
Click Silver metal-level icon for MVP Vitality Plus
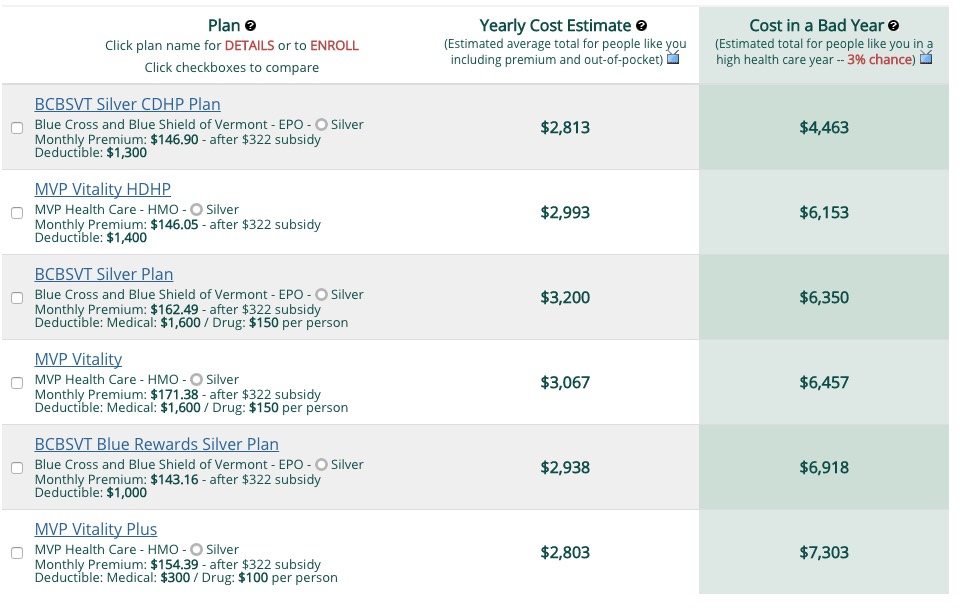point(196,550)
